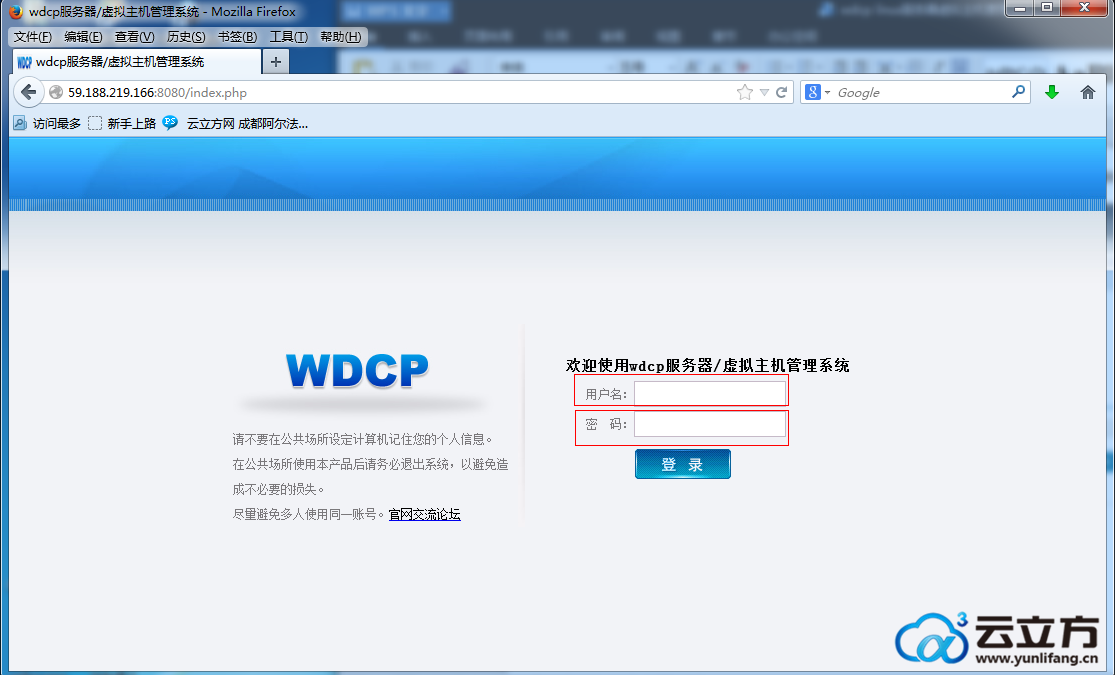Click the 访问最多 bookmark
The width and height of the screenshot is (1115, 675).
coord(48,123)
